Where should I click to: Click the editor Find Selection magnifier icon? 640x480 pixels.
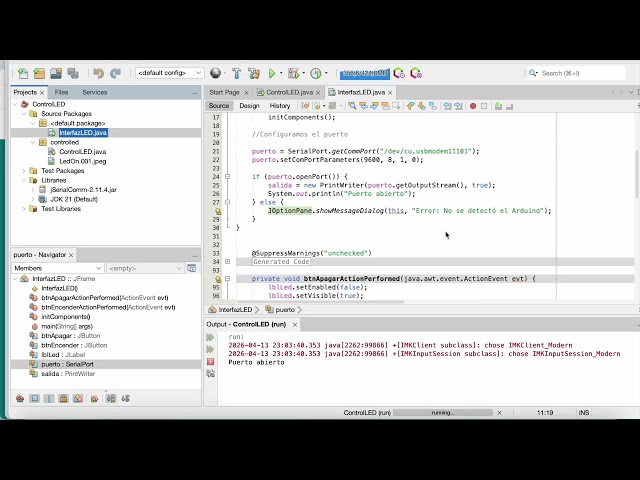[352, 106]
